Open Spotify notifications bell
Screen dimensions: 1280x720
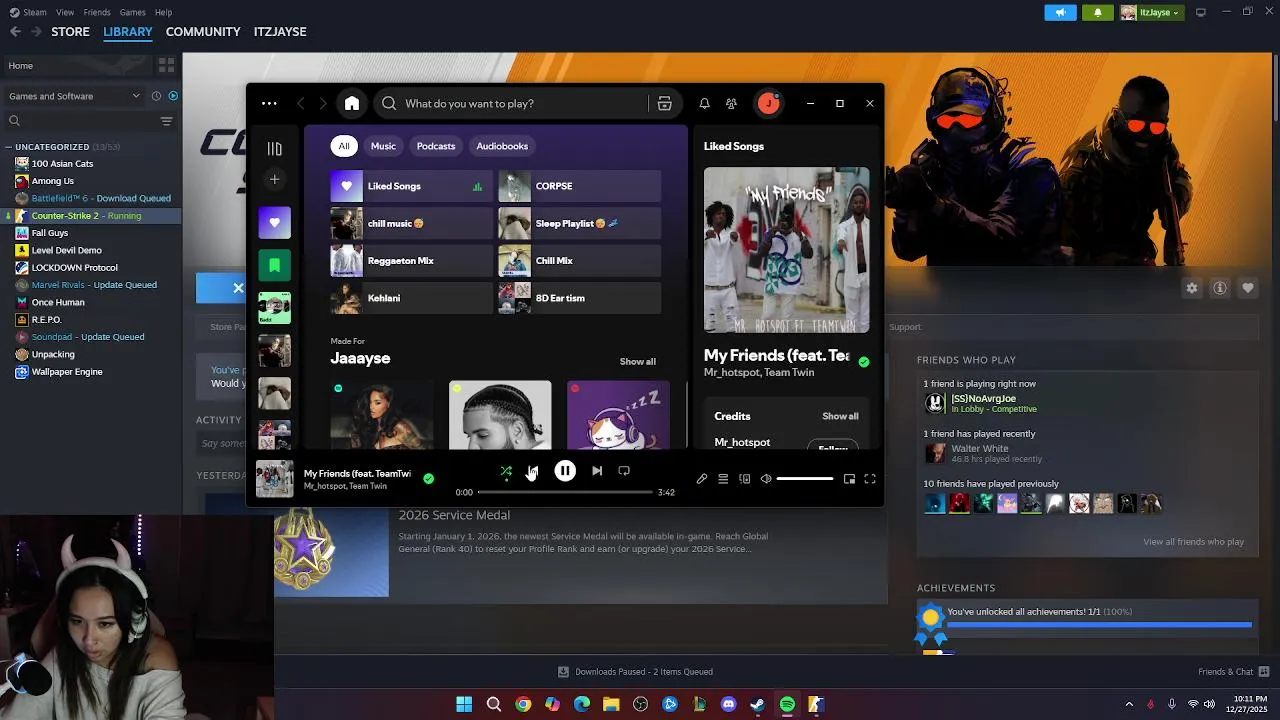pos(704,103)
